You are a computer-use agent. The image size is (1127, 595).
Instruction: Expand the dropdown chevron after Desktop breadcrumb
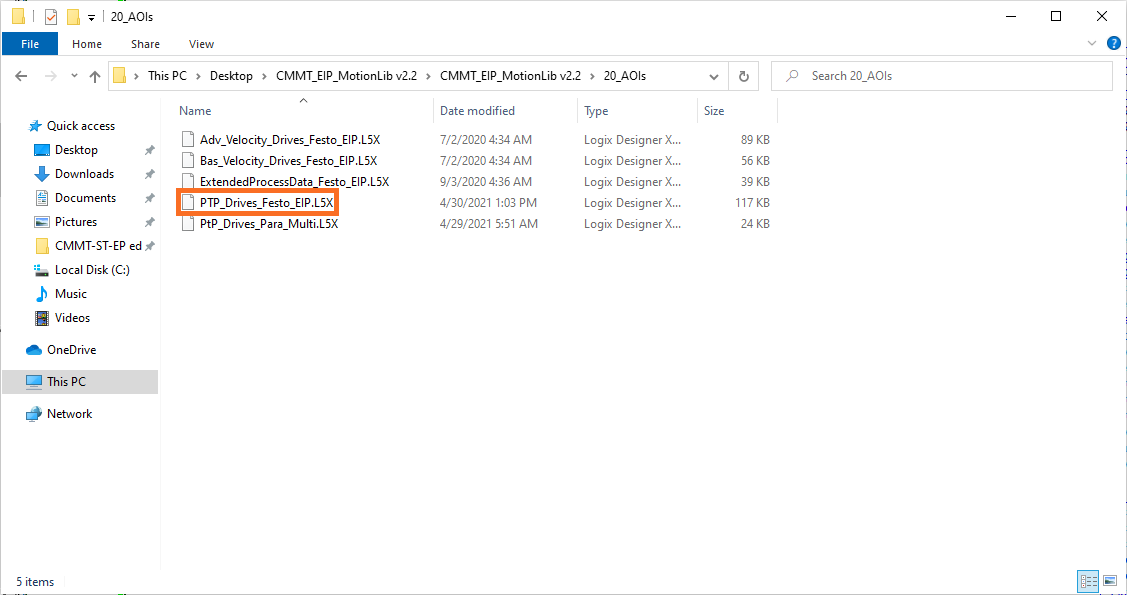[264, 75]
